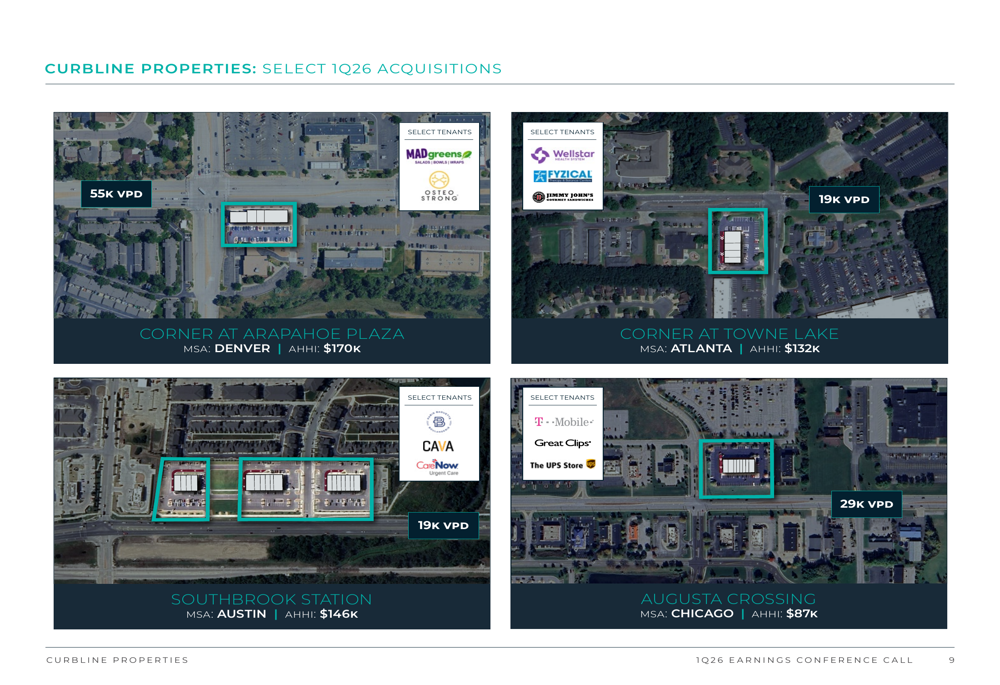Click the FYZICAL tenant logo
The width and height of the screenshot is (1000, 685).
coord(562,176)
